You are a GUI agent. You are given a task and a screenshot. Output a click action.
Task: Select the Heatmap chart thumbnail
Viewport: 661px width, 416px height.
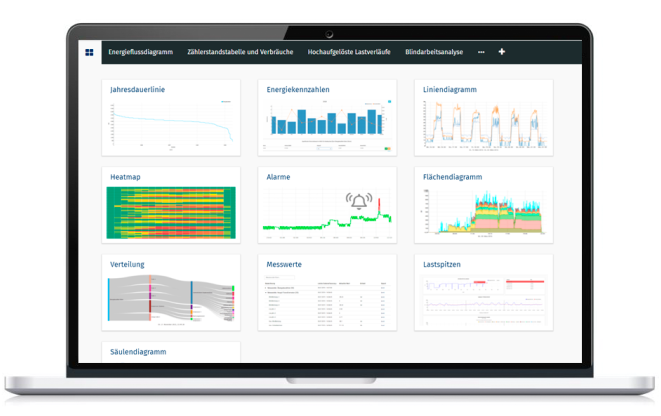click(173, 213)
